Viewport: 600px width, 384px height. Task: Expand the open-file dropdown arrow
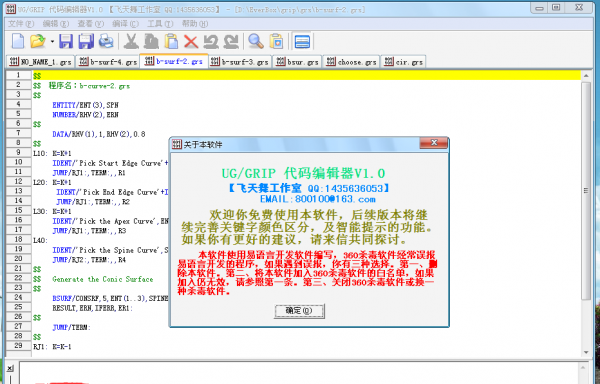click(52, 41)
